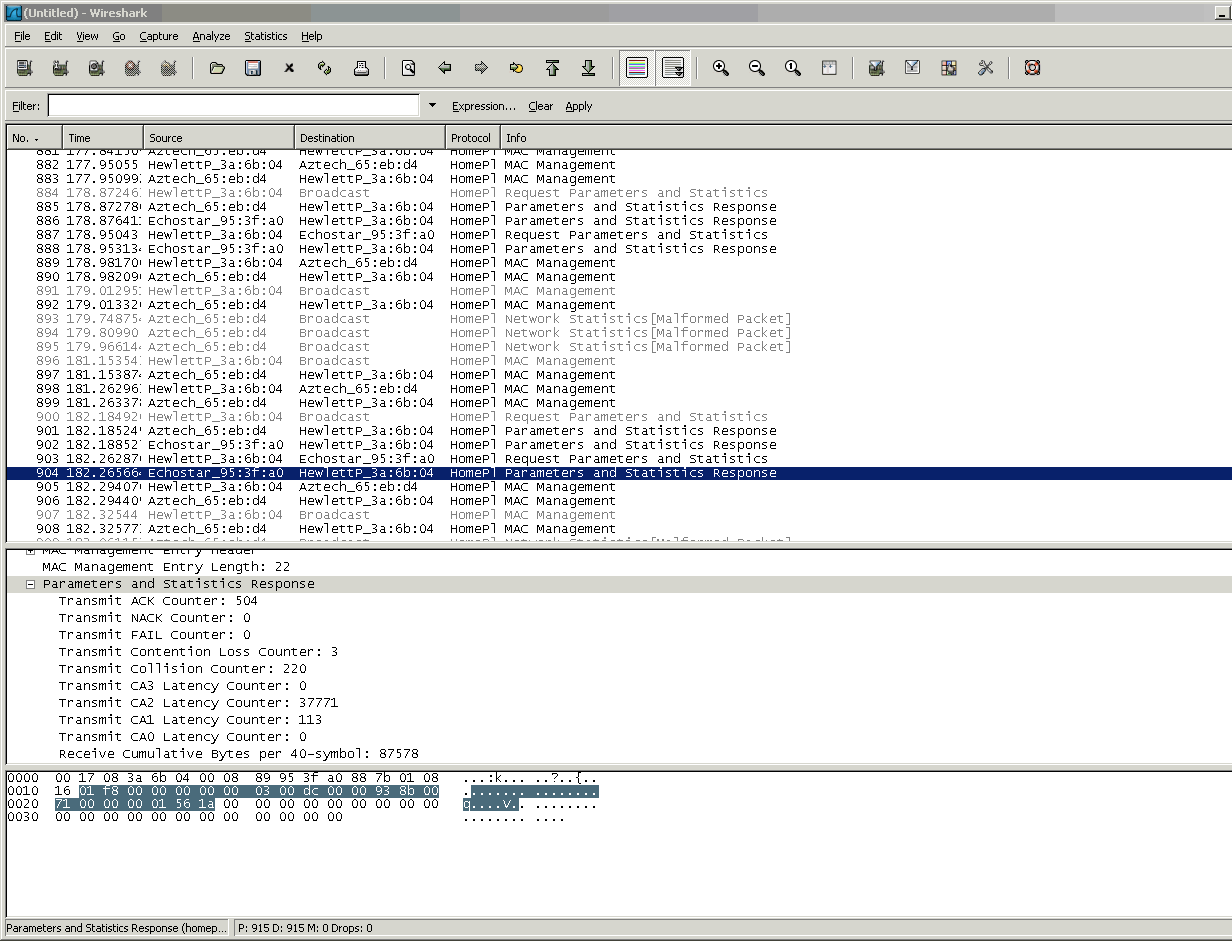Show capture options from the toolbar
Viewport: 1232px width, 941px height.
click(60, 68)
